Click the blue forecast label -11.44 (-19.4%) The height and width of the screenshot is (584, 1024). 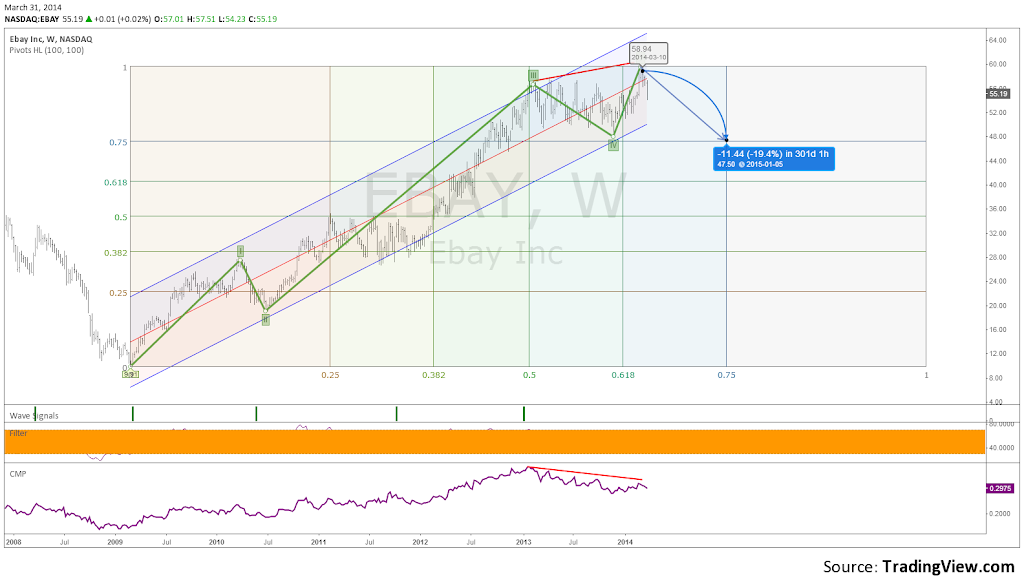(773, 159)
